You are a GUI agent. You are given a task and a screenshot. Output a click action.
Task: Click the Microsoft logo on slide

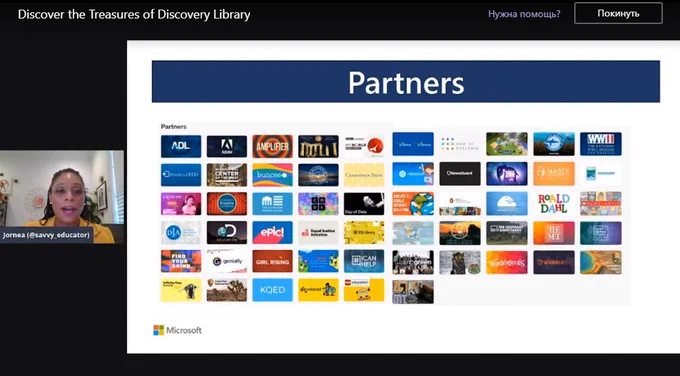(177, 330)
